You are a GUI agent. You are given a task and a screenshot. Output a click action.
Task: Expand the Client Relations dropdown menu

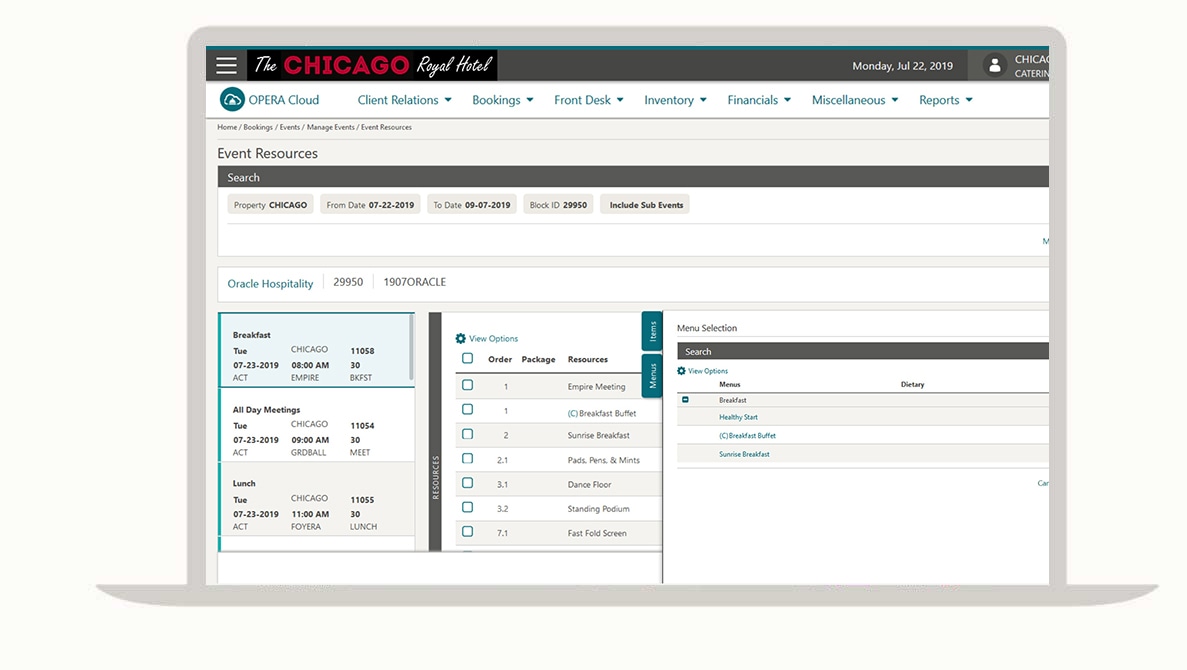point(404,100)
